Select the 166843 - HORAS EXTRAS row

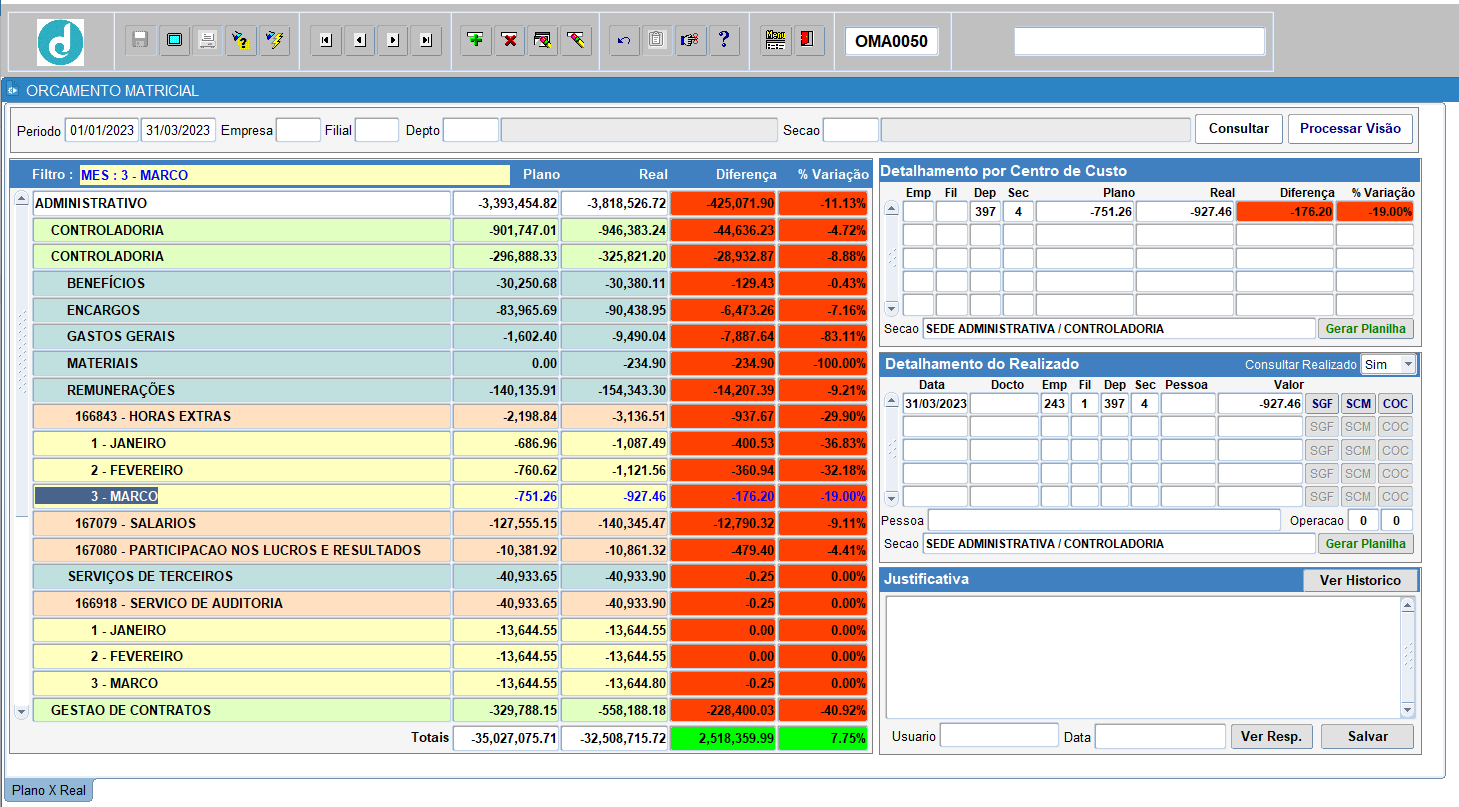pyautogui.click(x=242, y=416)
